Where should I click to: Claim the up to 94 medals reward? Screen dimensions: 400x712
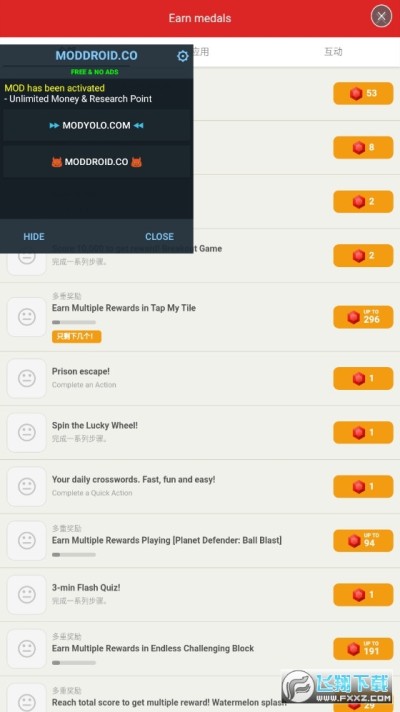[363, 540]
